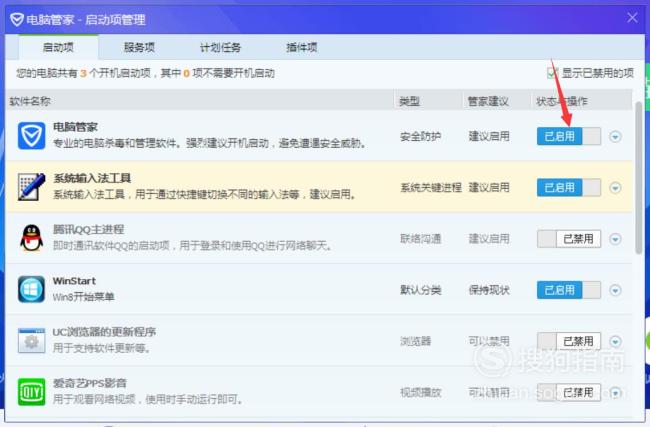Switch to the 服务项 tab
650x427 pixels.
(139, 47)
